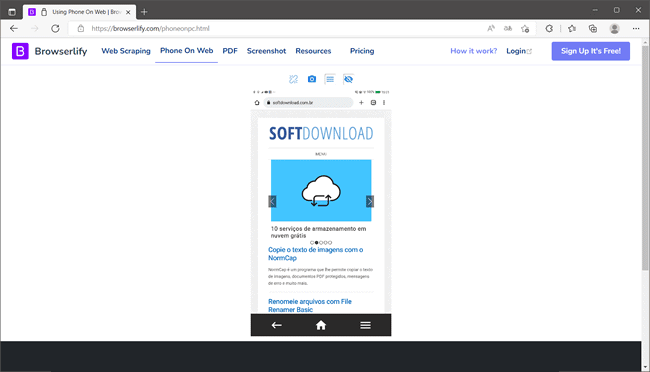The width and height of the screenshot is (650, 372).
Task: Refresh the page in Edge
Action: tap(55, 29)
